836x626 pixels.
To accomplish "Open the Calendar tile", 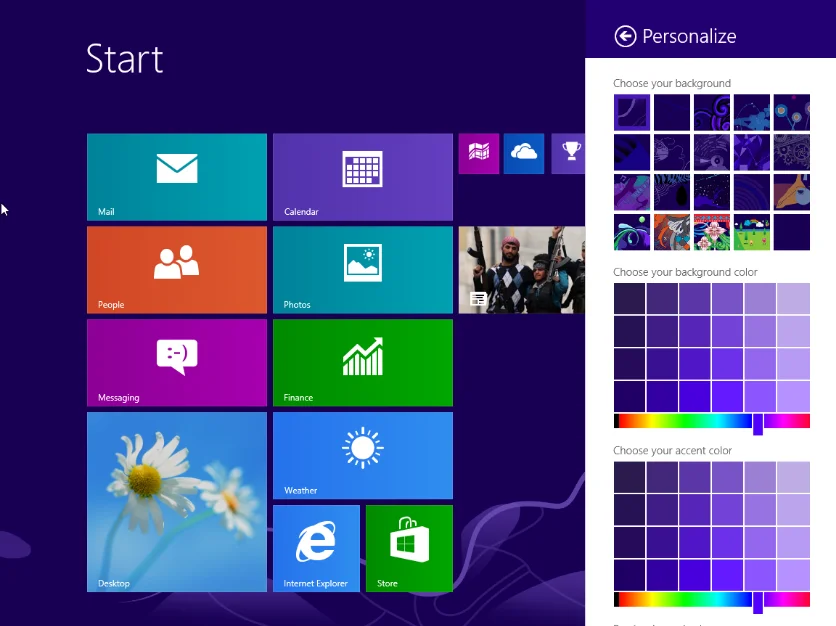I will click(x=363, y=177).
